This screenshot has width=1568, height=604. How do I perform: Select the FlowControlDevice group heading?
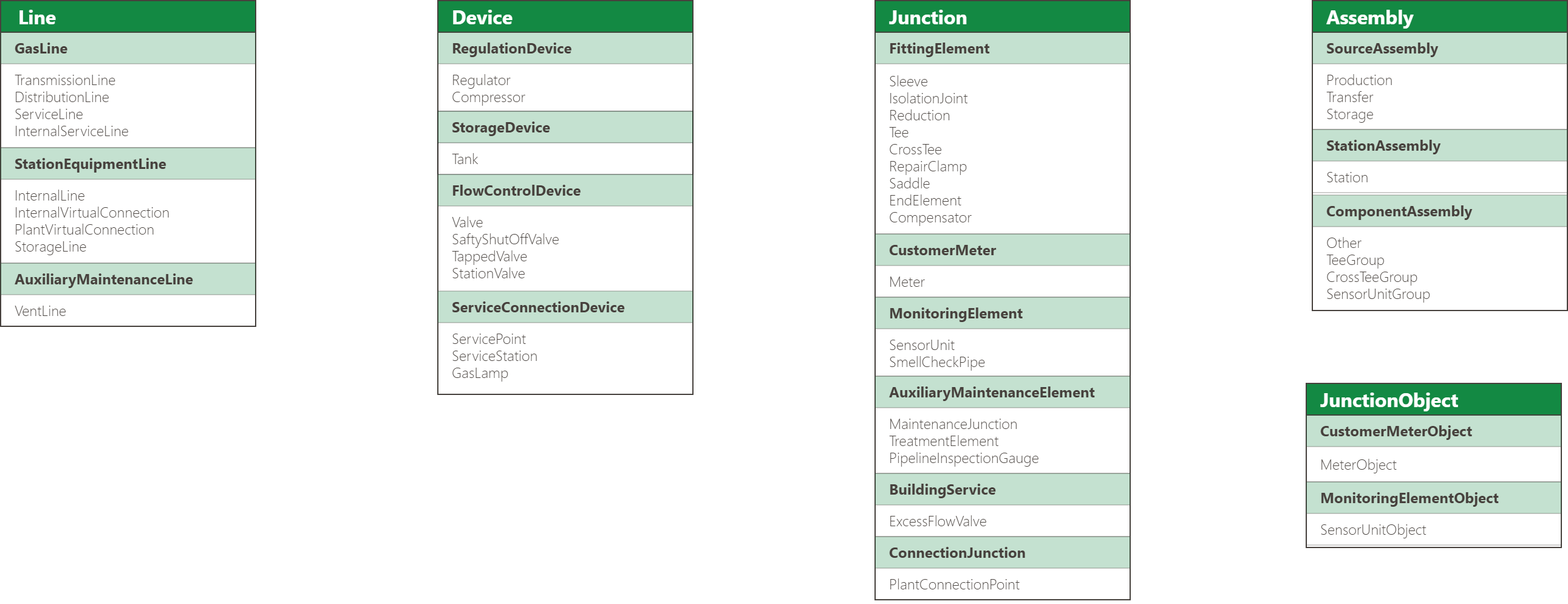[x=516, y=191]
